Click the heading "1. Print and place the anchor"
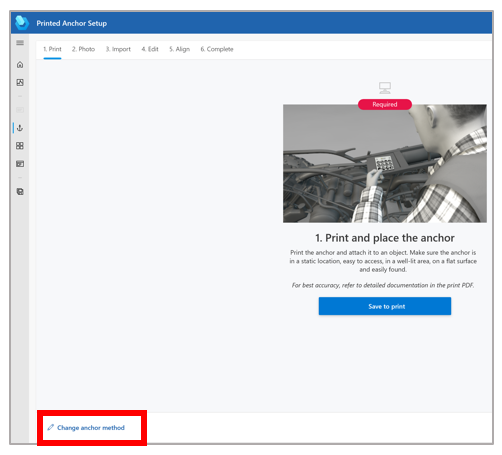This screenshot has width=502, height=455. click(385, 238)
